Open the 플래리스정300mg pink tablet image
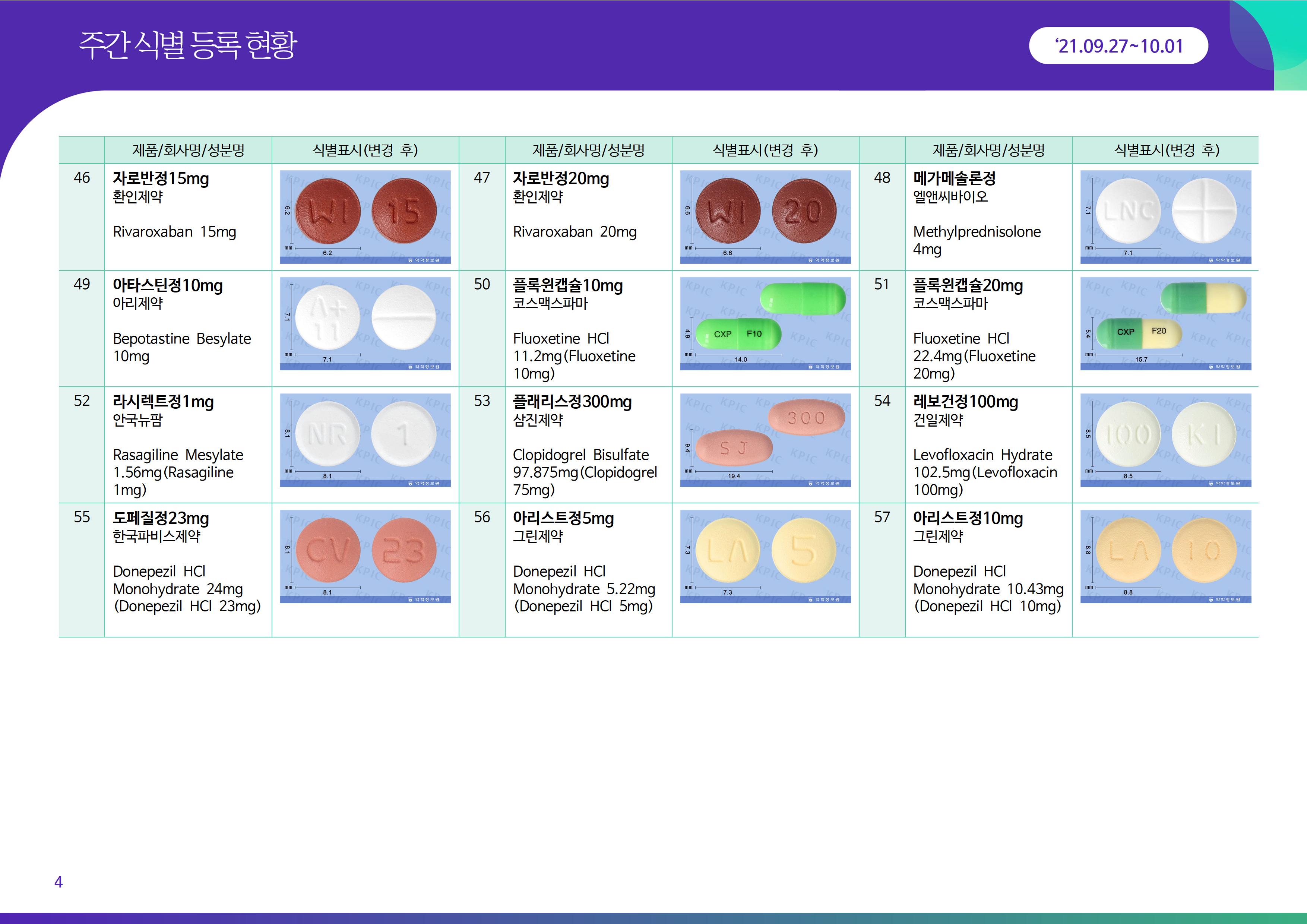Screen dimensions: 1307x924 coord(765,440)
